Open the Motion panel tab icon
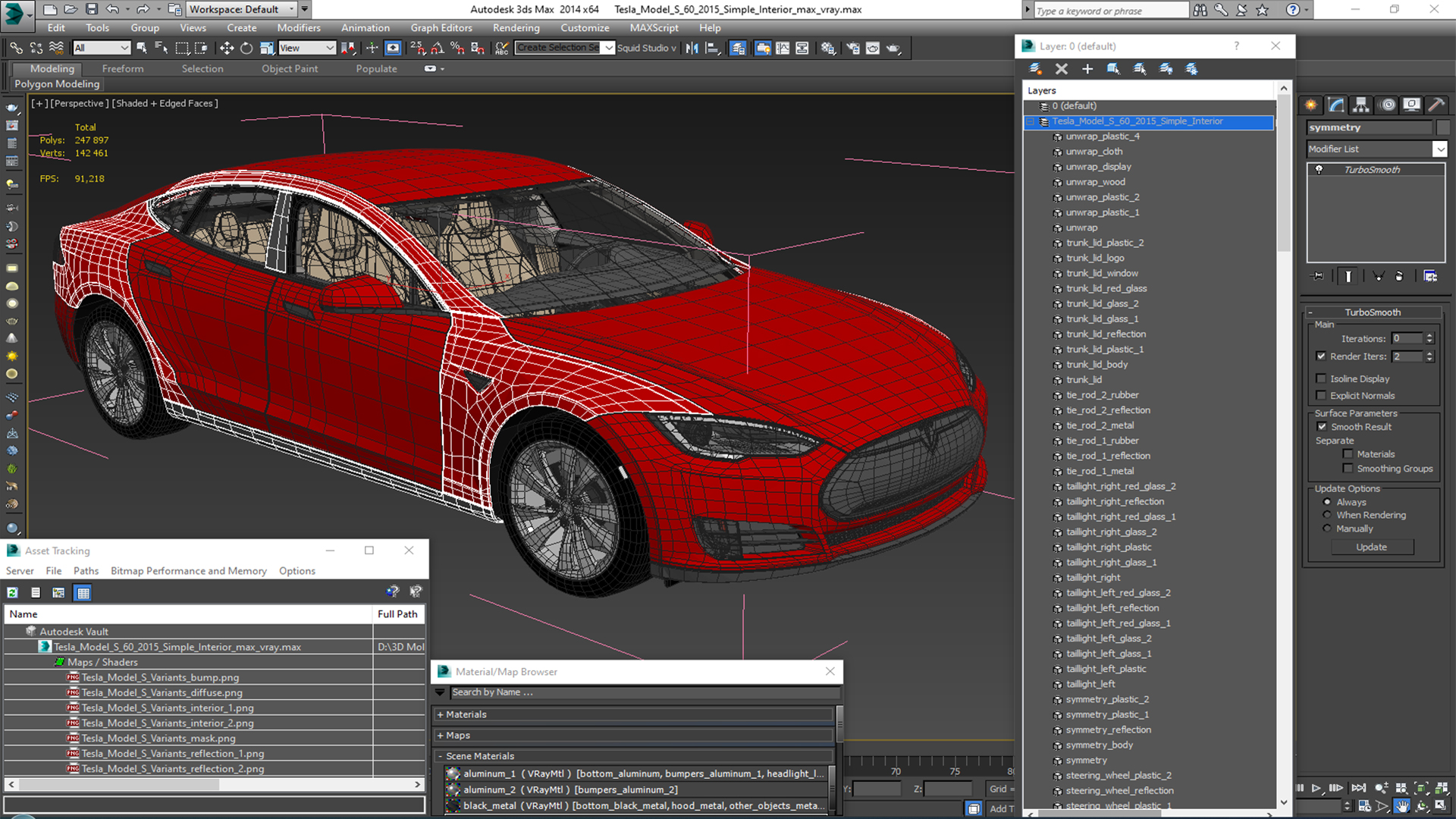 click(x=1388, y=105)
